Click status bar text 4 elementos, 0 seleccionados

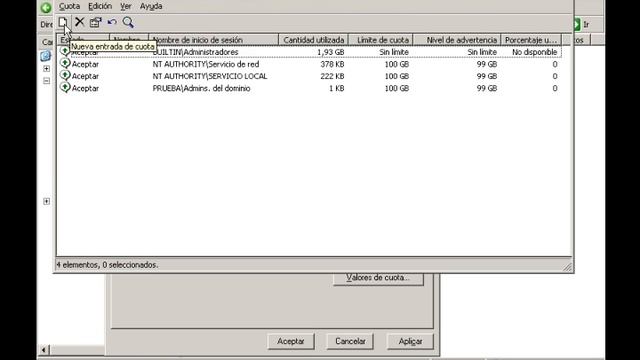(107, 265)
